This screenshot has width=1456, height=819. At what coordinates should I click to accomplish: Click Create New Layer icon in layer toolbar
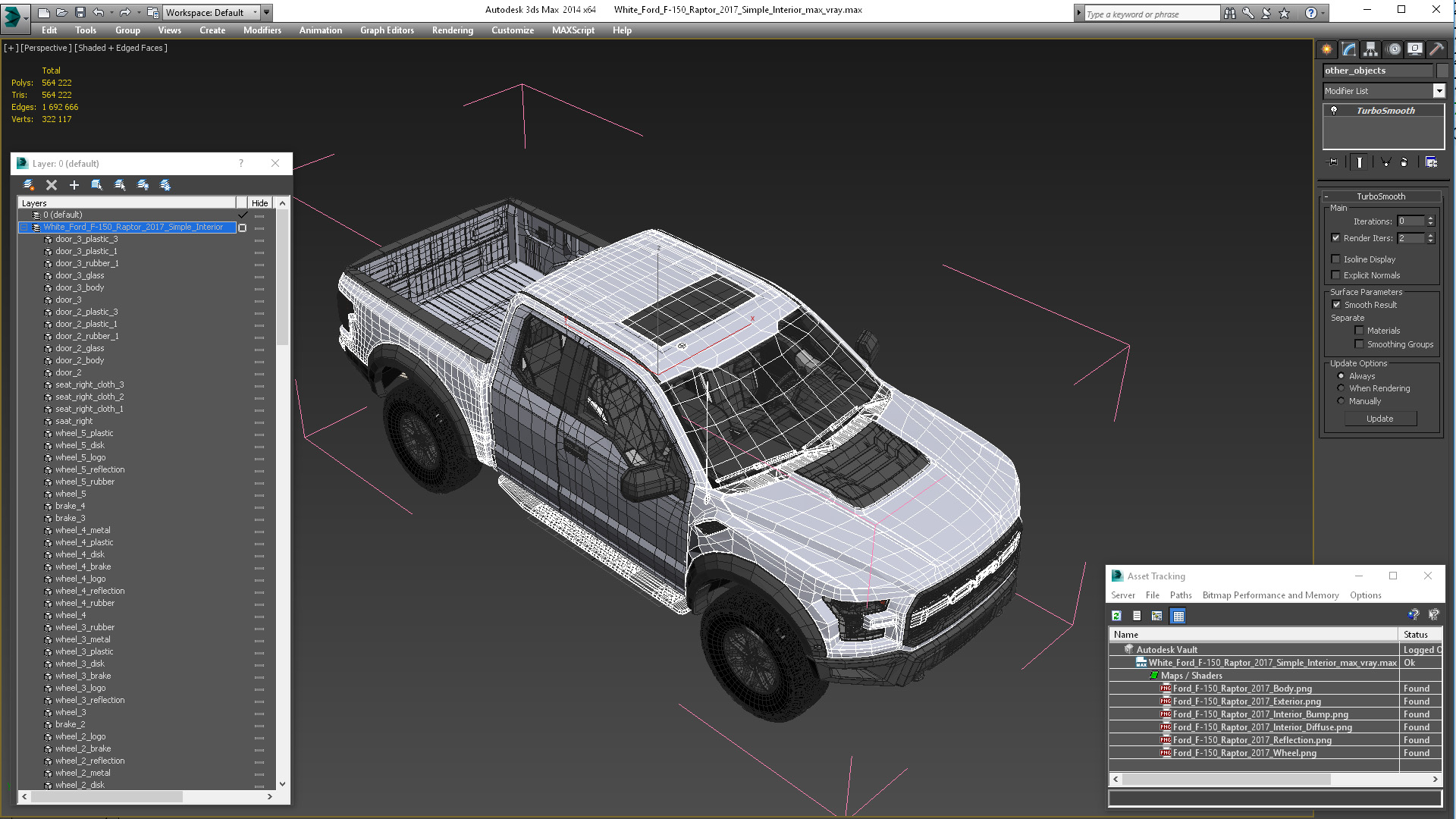[28, 185]
